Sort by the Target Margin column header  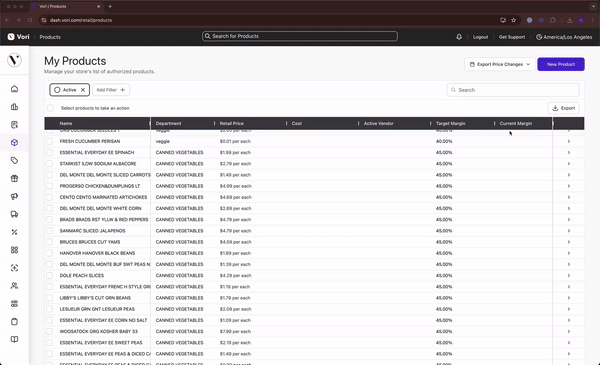pos(450,123)
